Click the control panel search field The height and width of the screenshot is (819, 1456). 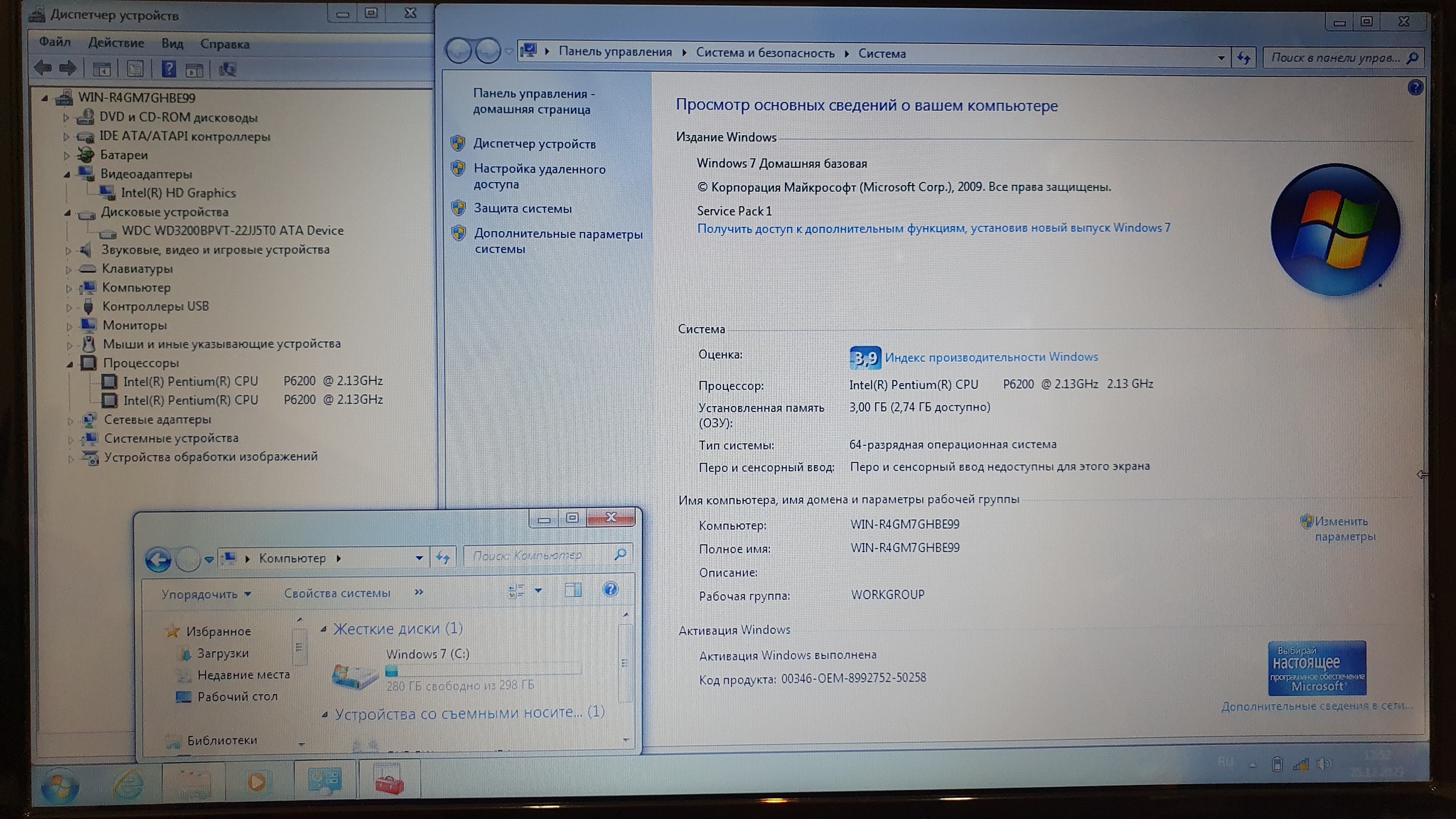pyautogui.click(x=1334, y=58)
